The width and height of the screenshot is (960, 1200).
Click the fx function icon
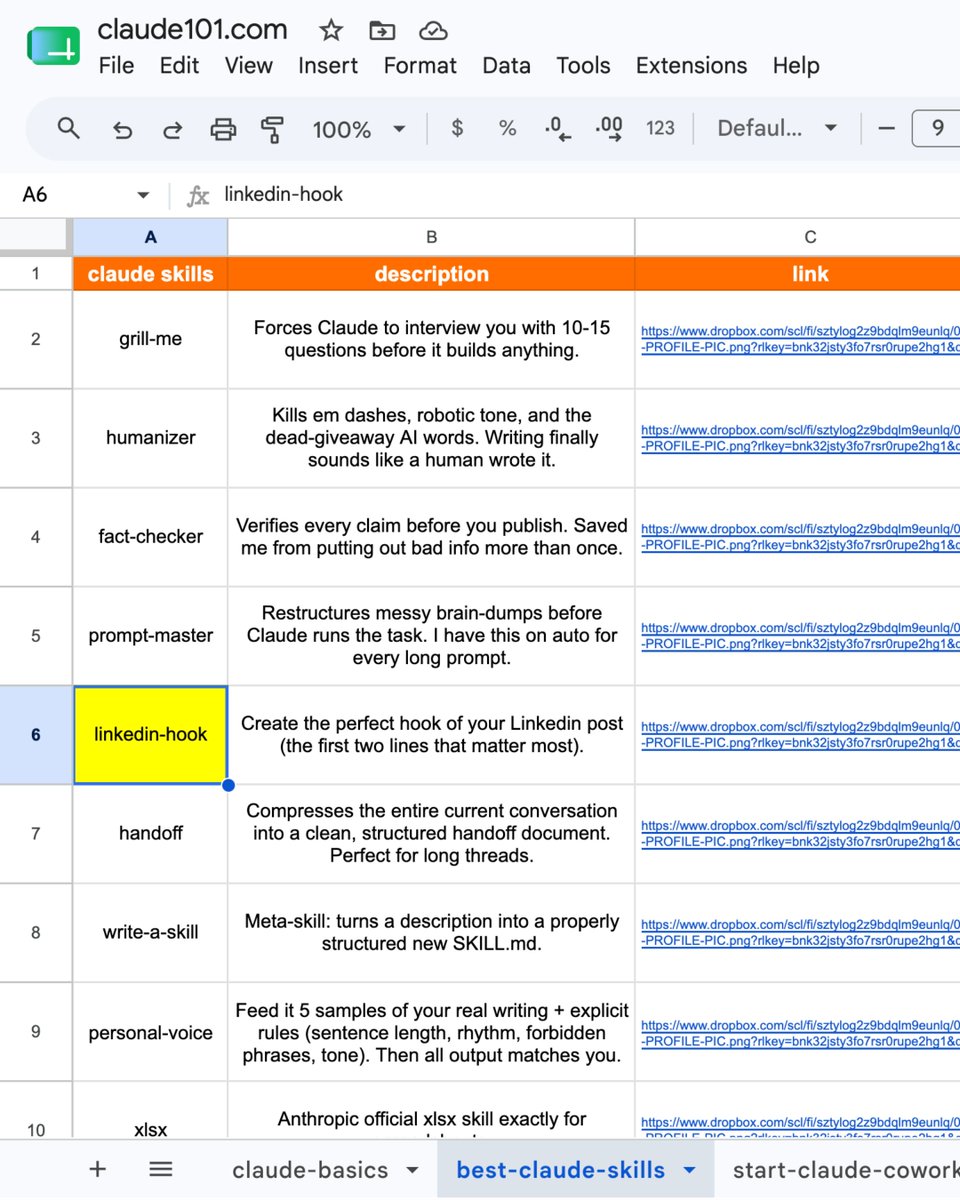click(x=199, y=195)
